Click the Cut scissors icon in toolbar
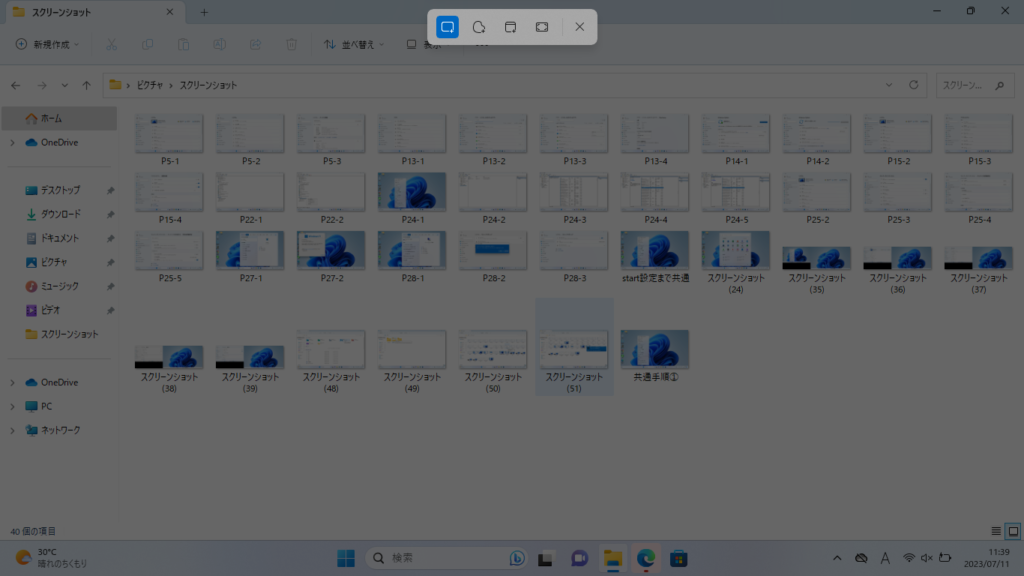This screenshot has height=576, width=1024. pyautogui.click(x=111, y=45)
